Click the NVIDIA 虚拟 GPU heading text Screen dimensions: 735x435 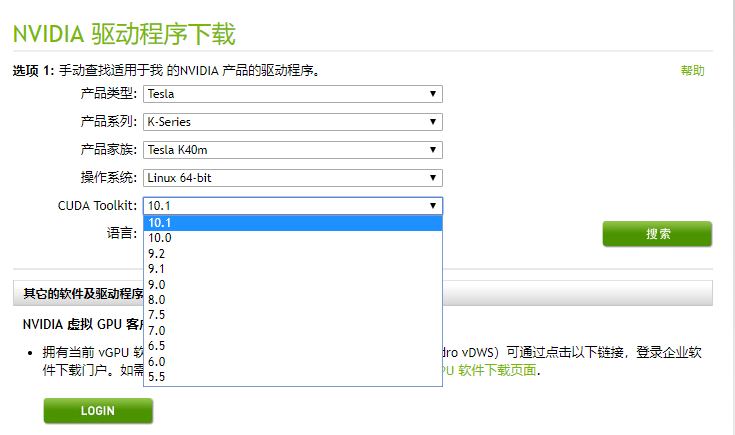[83, 324]
